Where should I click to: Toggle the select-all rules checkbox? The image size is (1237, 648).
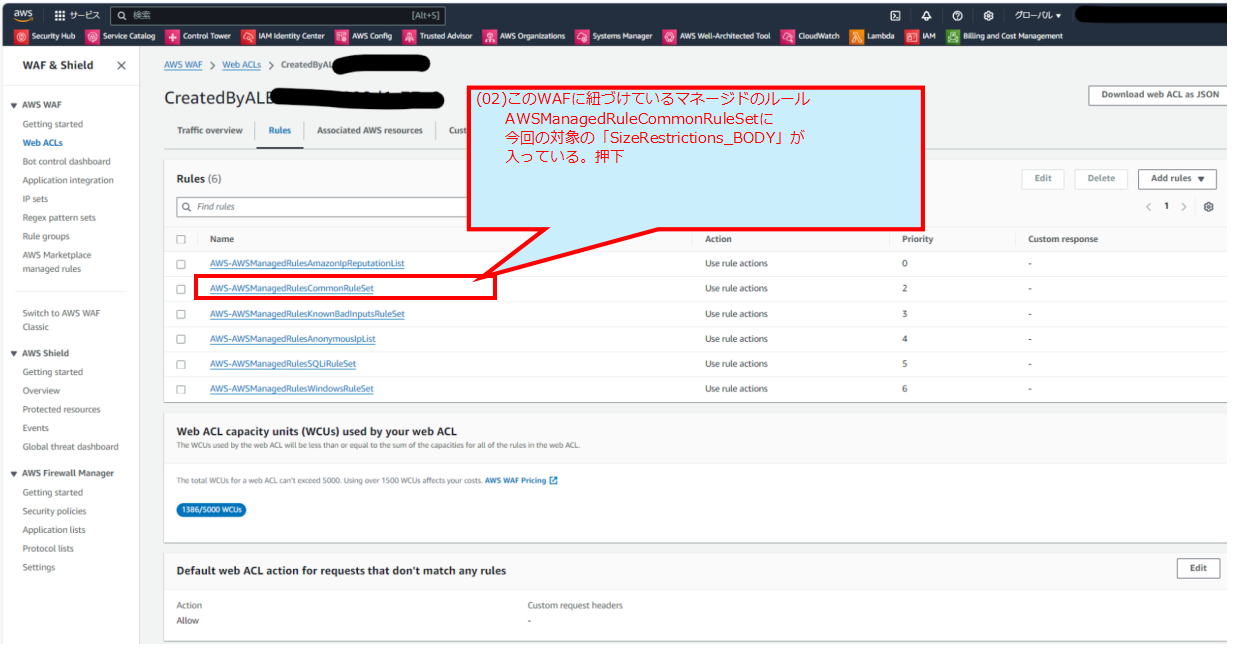[x=181, y=239]
